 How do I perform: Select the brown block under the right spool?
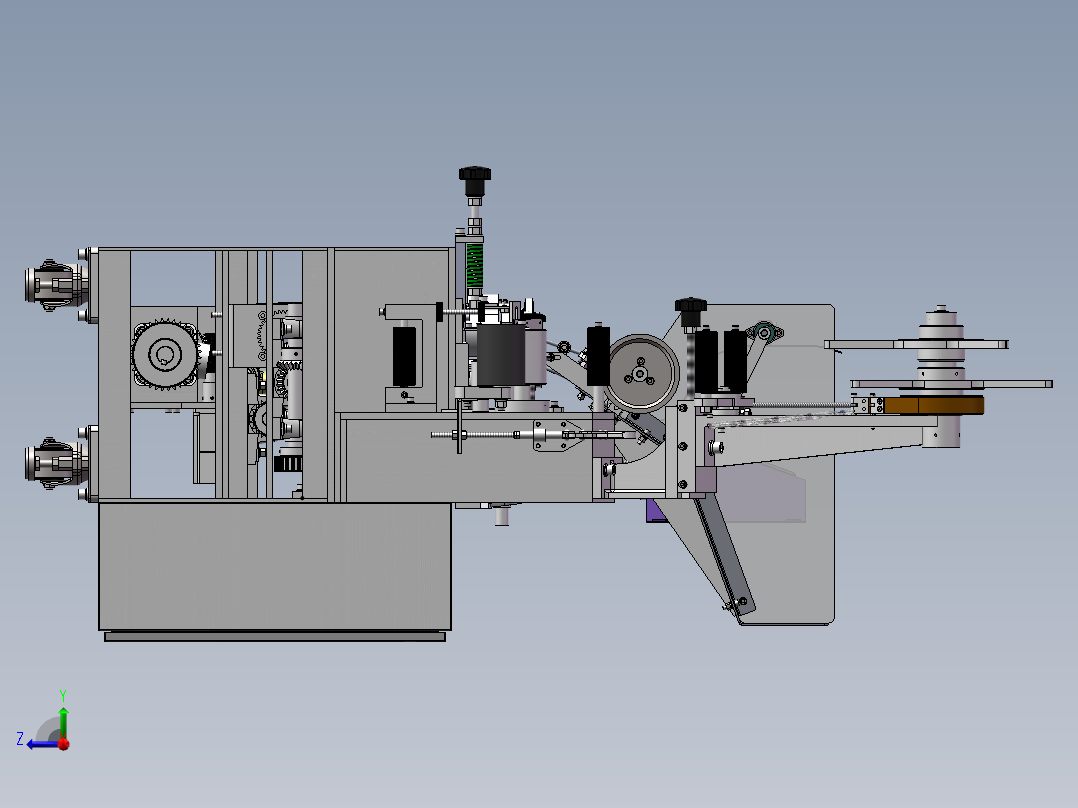[x=933, y=406]
